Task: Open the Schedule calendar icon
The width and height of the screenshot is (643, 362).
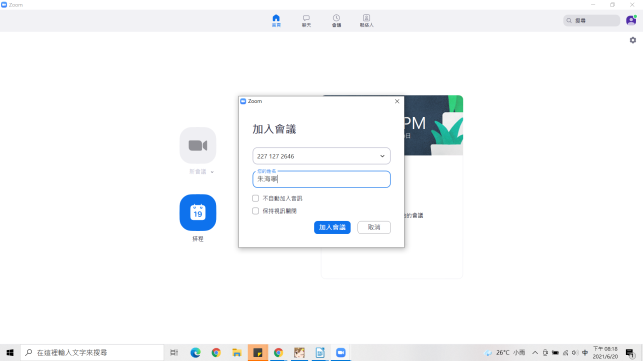Action: (x=198, y=212)
